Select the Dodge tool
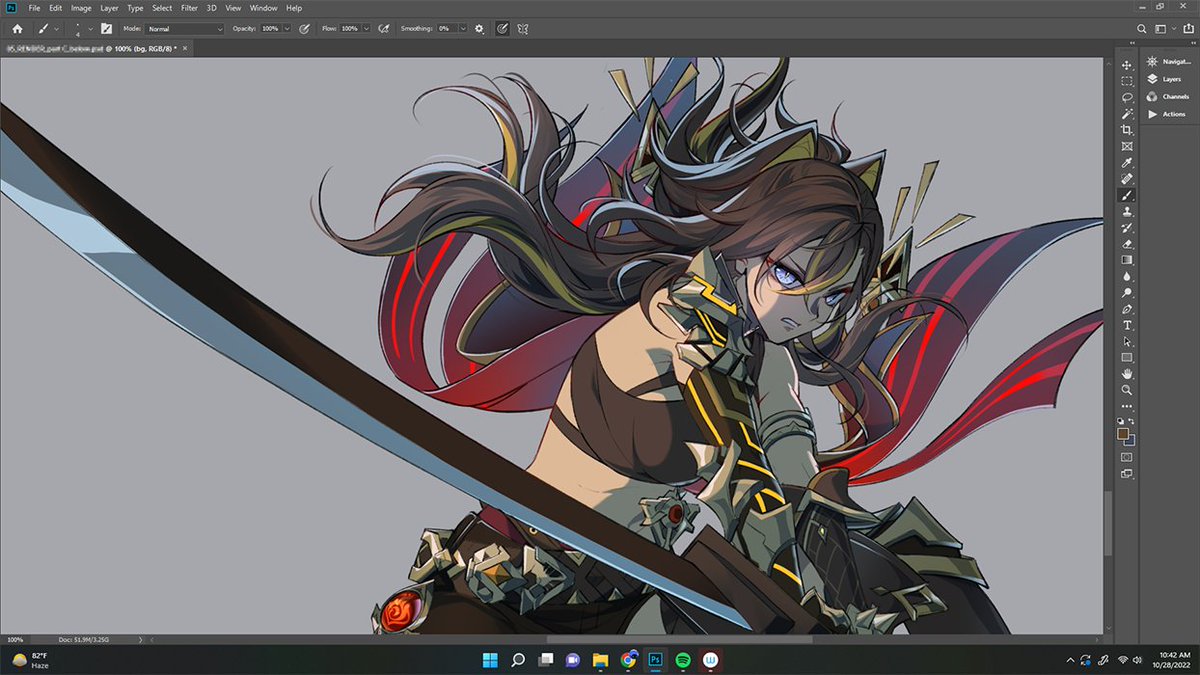 (1127, 293)
